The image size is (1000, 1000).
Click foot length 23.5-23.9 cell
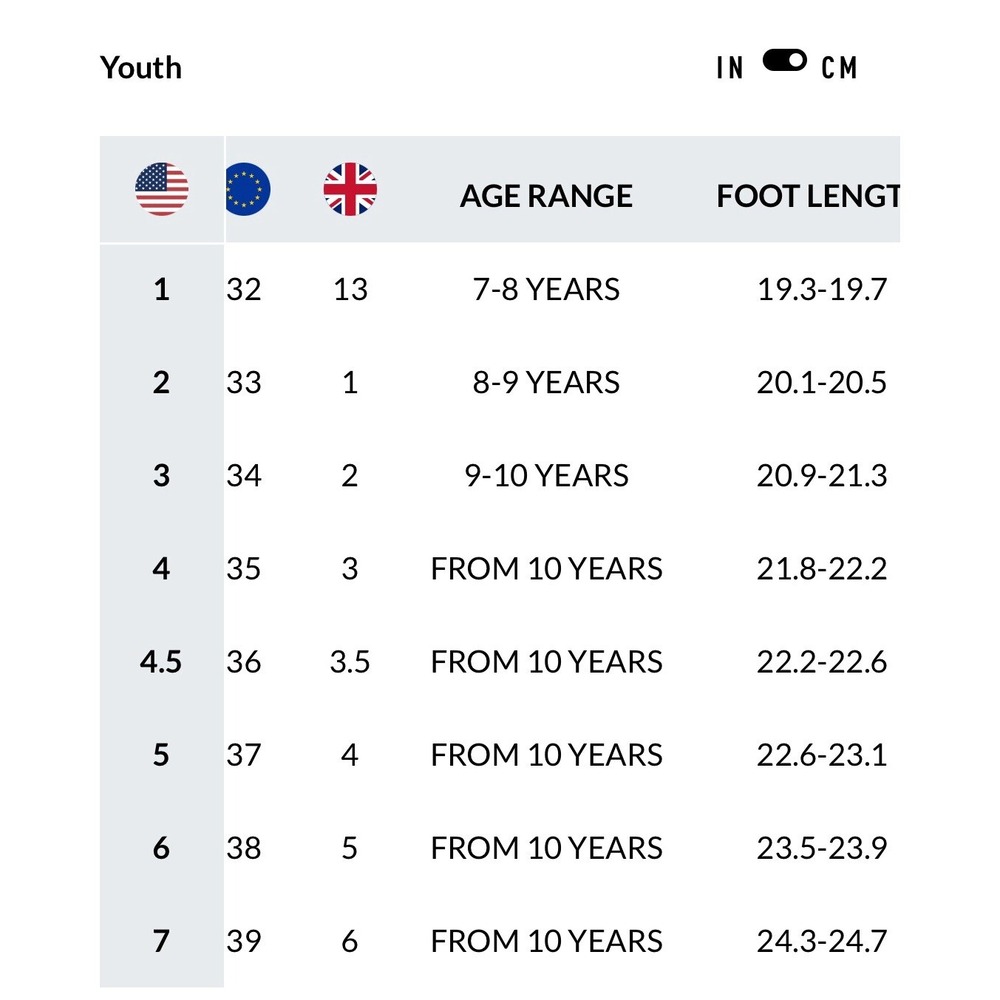[821, 848]
